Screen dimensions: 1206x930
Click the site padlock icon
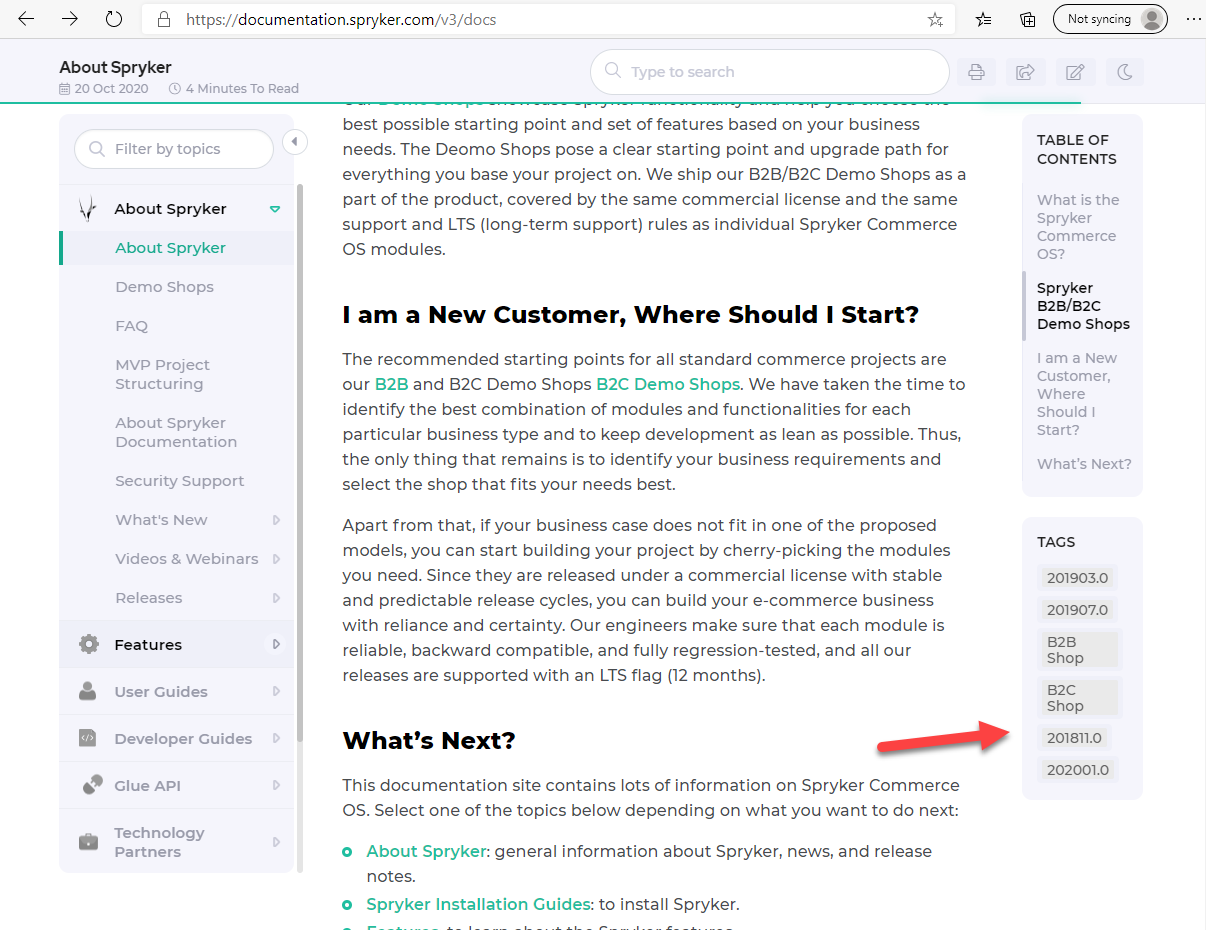[x=162, y=20]
